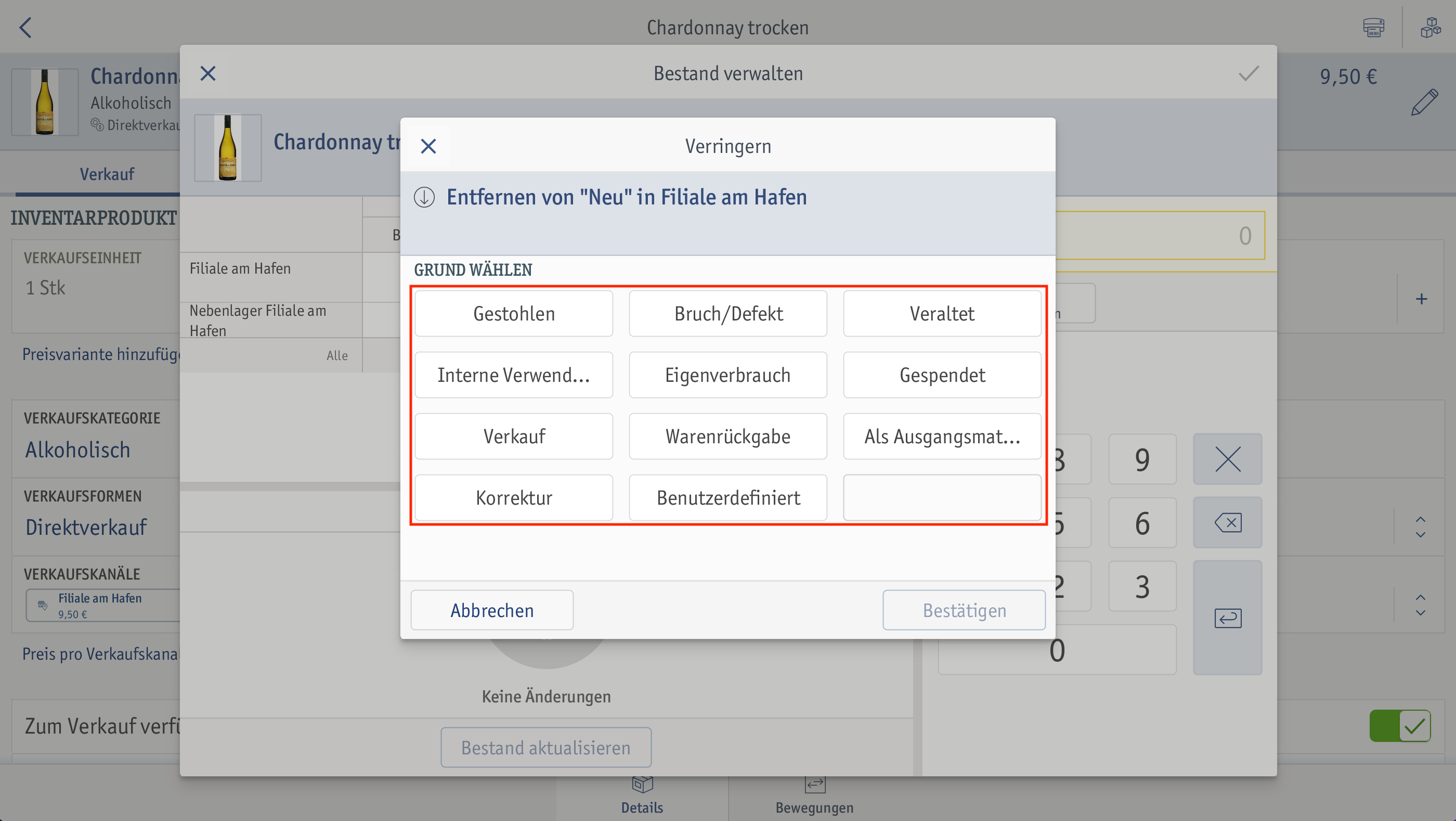The width and height of the screenshot is (1456, 821).
Task: Select 'Verkauf' as removal reason
Action: (x=514, y=436)
